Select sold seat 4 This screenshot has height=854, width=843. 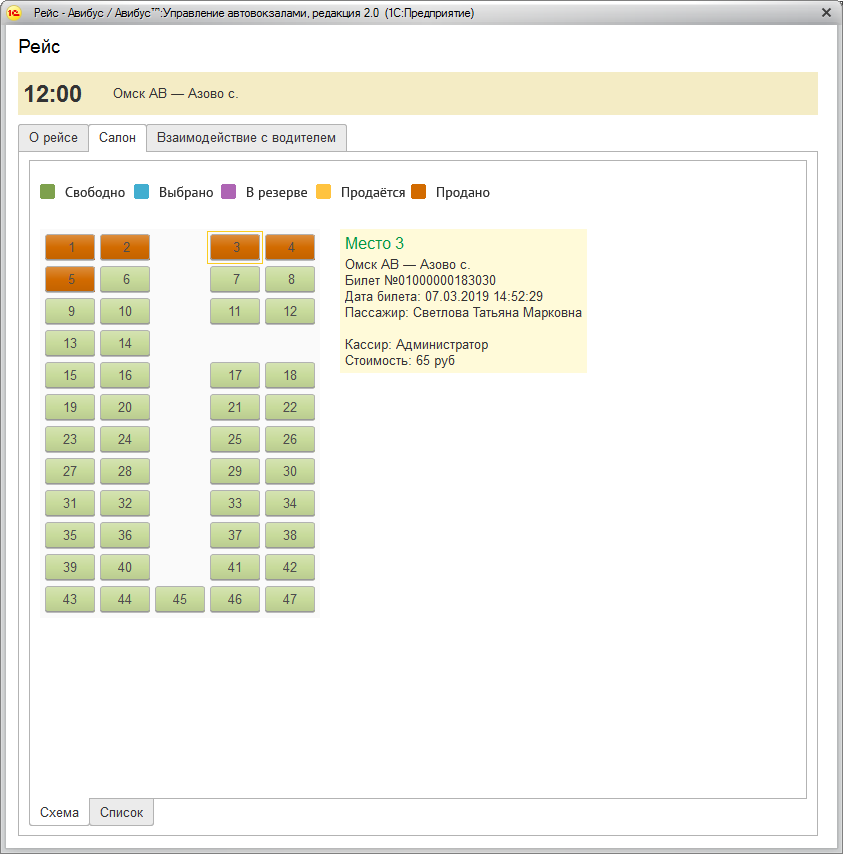coord(290,247)
